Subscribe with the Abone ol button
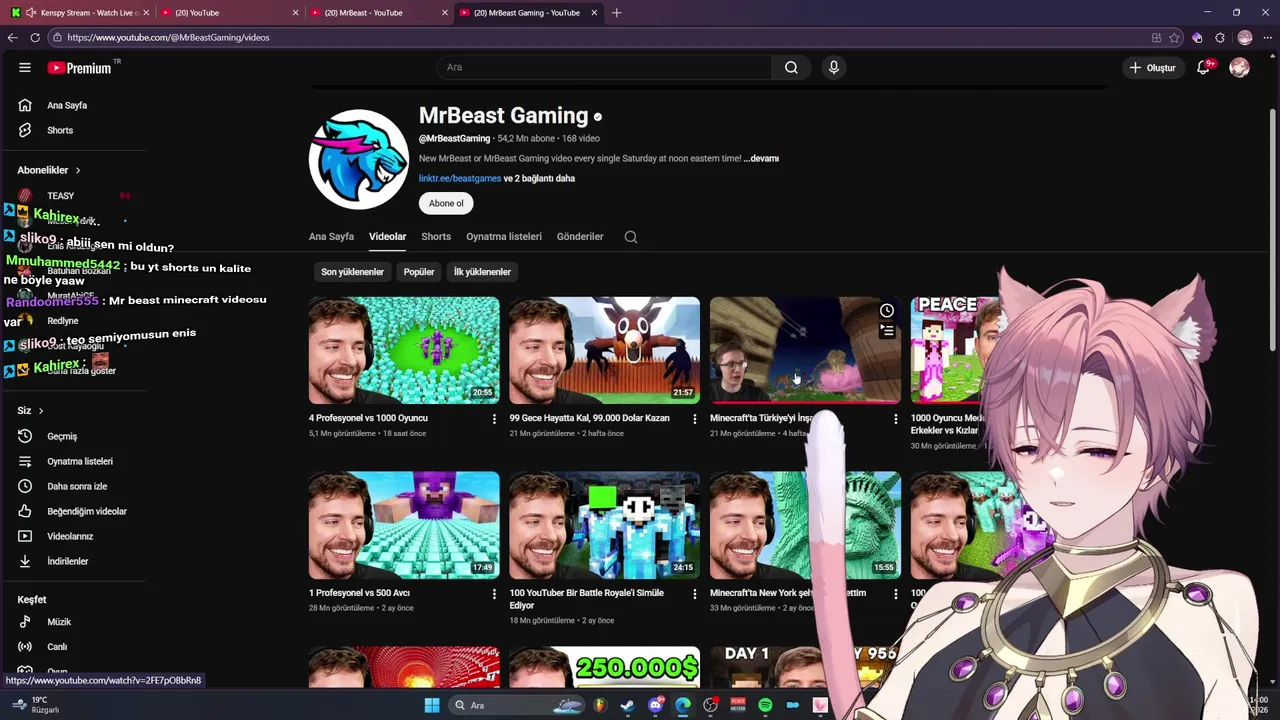 pyautogui.click(x=446, y=203)
